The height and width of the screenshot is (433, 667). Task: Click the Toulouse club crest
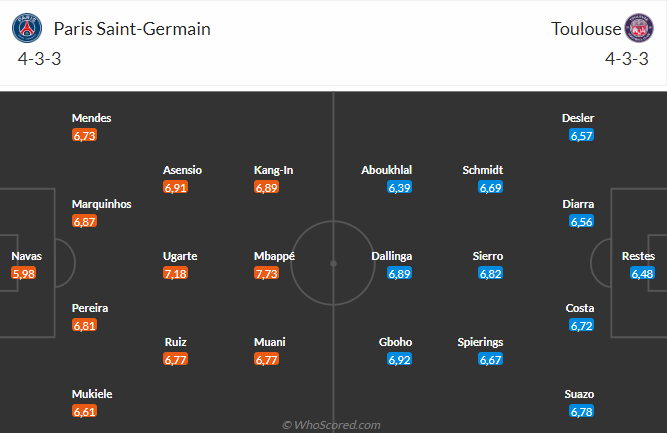(639, 28)
